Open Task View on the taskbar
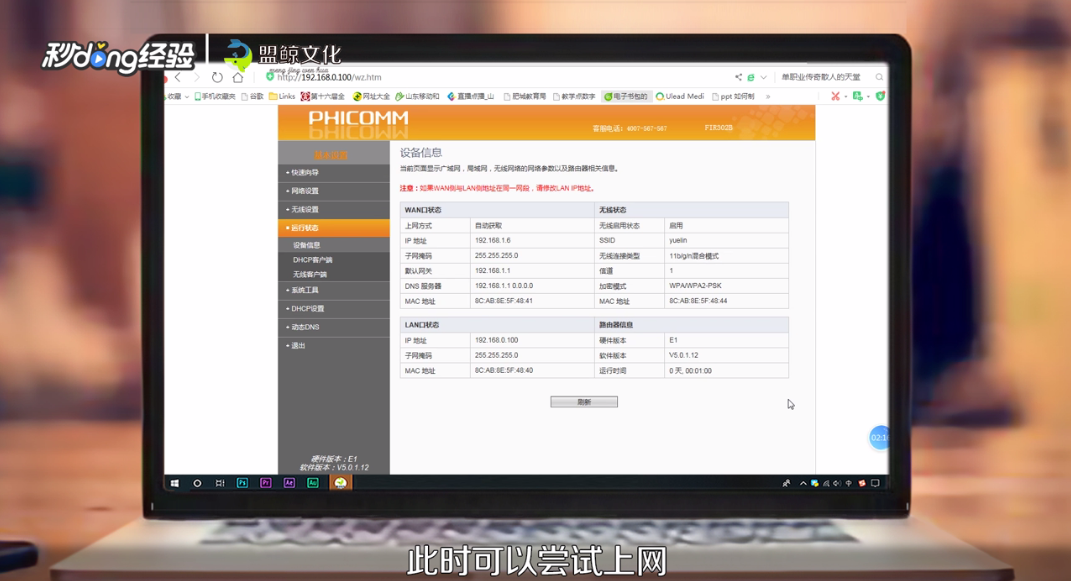This screenshot has width=1071, height=581. click(x=220, y=483)
